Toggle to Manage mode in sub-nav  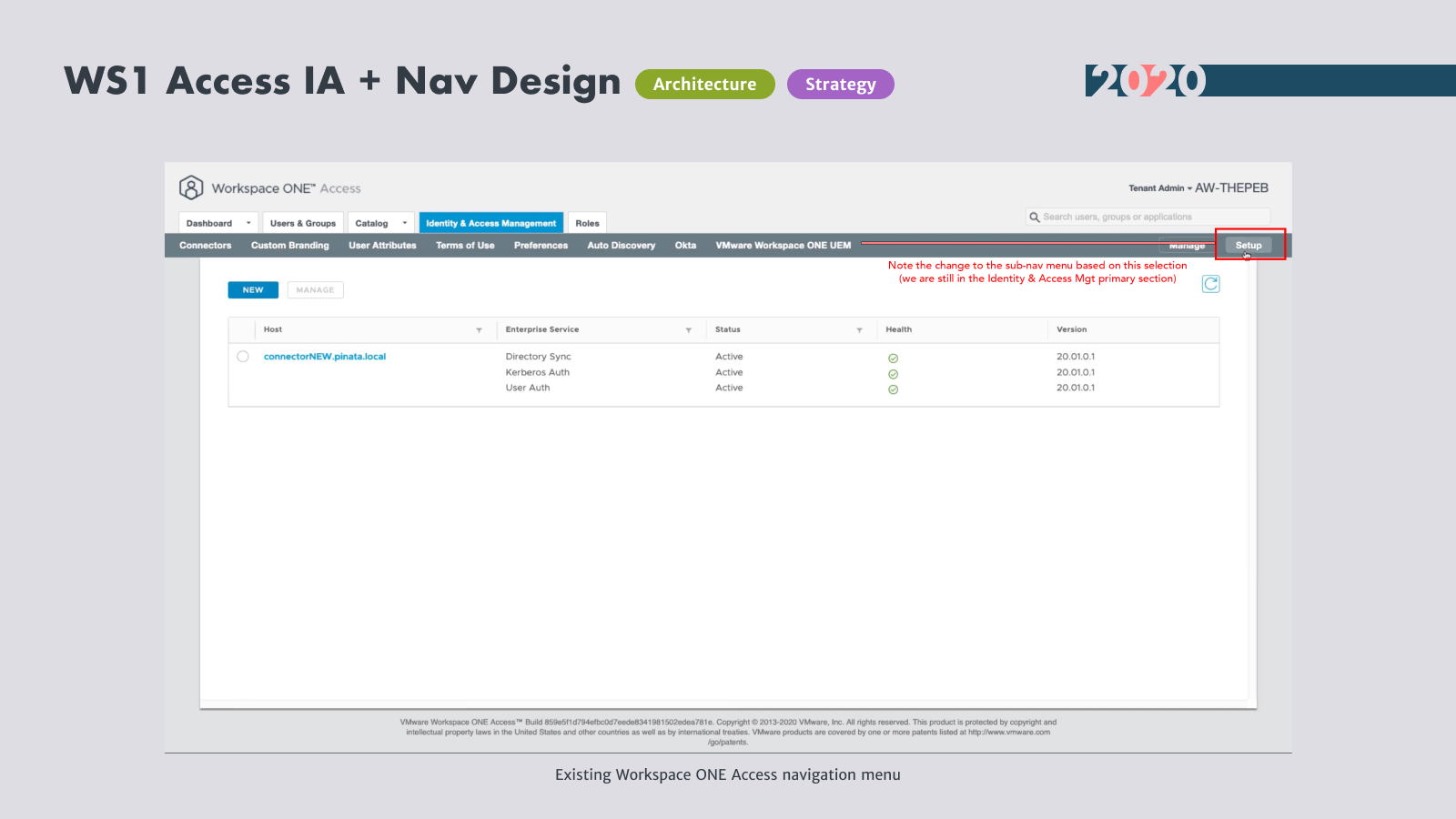coord(1187,246)
